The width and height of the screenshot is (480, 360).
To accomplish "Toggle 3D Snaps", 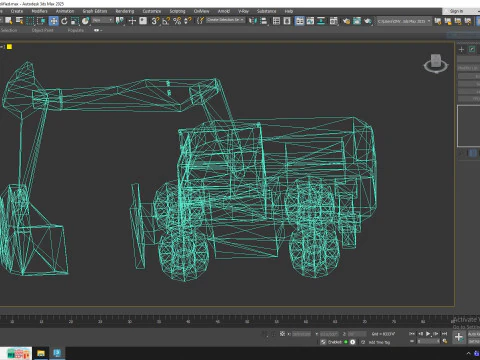I will tap(155, 21).
